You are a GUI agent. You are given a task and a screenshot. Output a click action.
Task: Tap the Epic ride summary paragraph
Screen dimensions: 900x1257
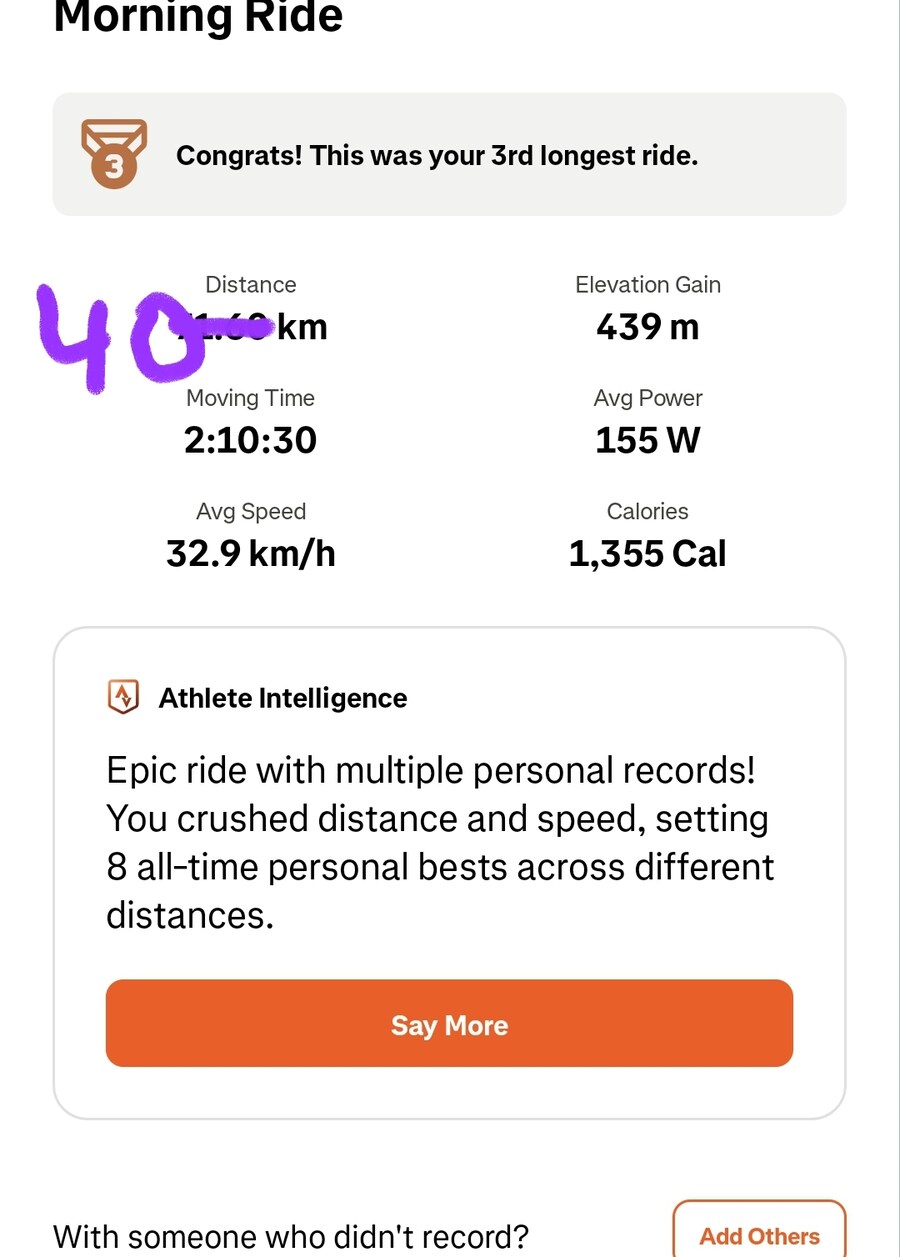click(x=440, y=843)
